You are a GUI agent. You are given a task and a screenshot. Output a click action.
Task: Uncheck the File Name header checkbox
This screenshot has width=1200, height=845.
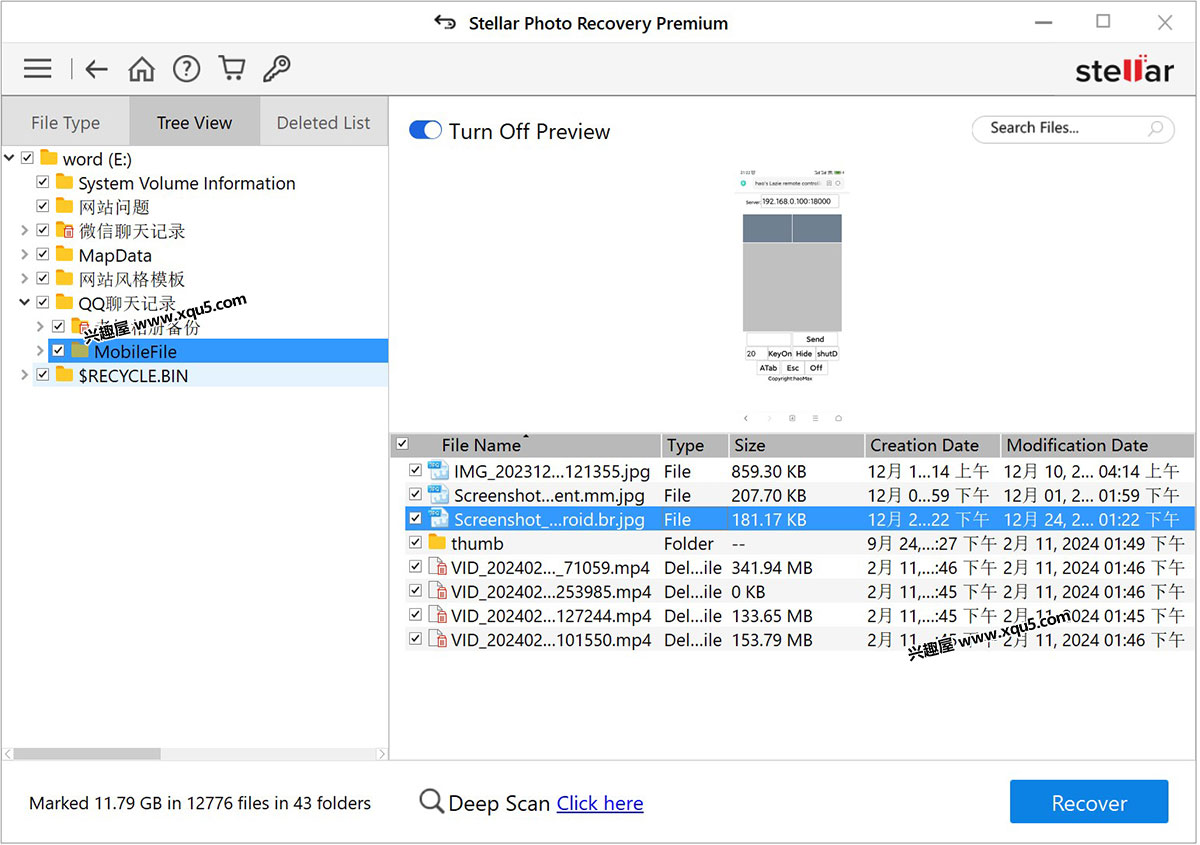point(402,444)
